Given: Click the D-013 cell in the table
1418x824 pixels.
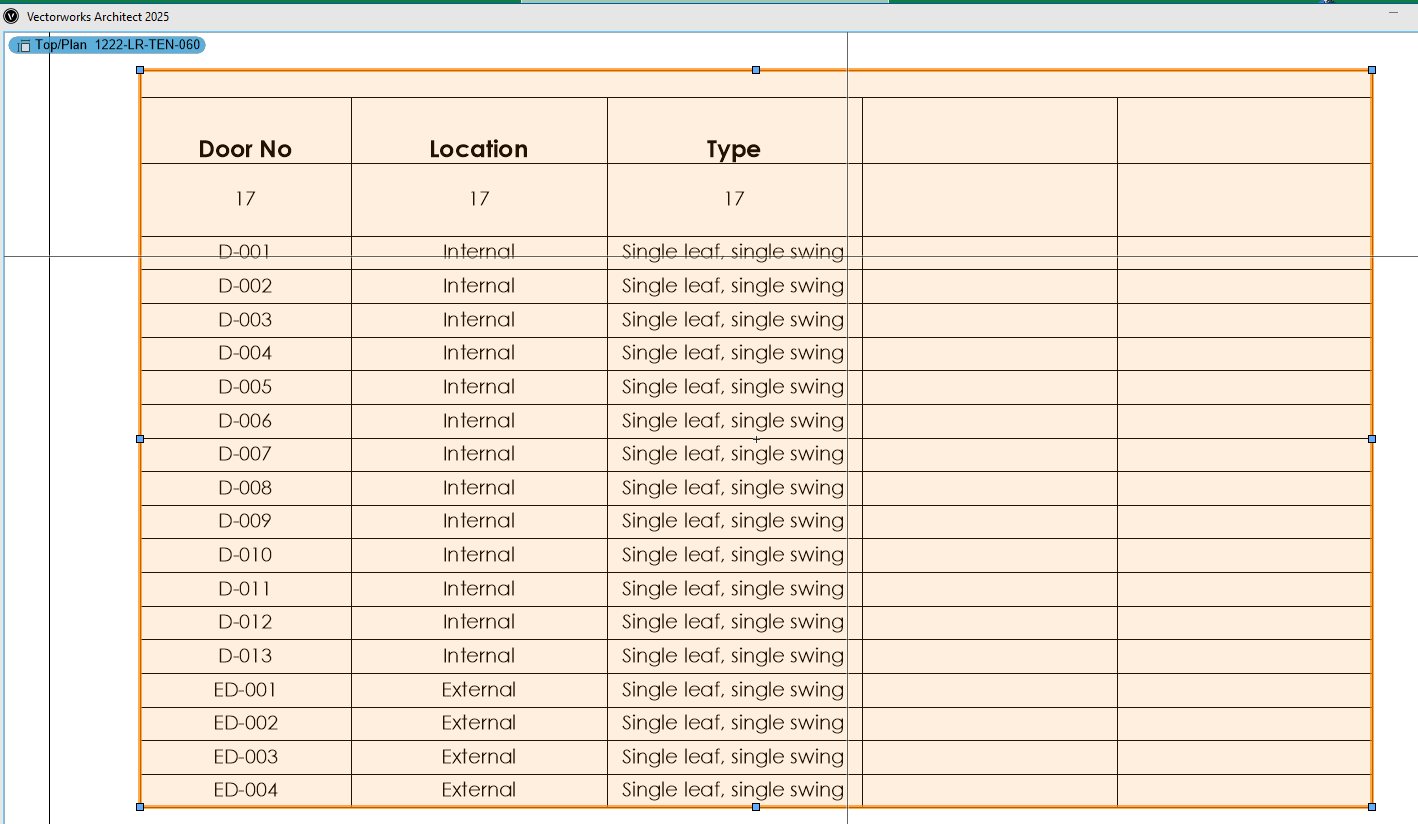Looking at the screenshot, I should pos(245,656).
